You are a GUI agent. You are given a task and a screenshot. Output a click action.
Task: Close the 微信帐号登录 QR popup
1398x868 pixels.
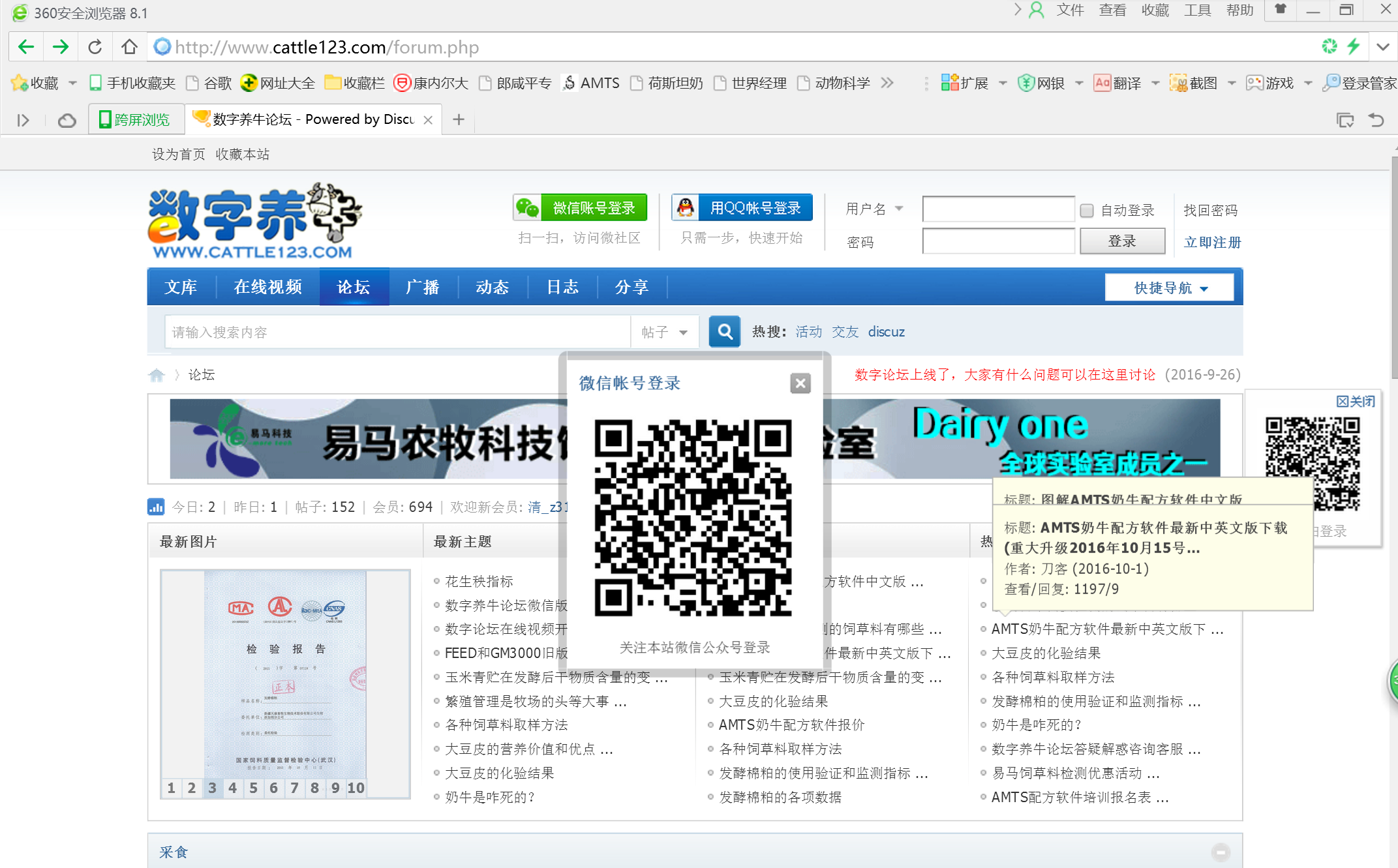(x=800, y=383)
